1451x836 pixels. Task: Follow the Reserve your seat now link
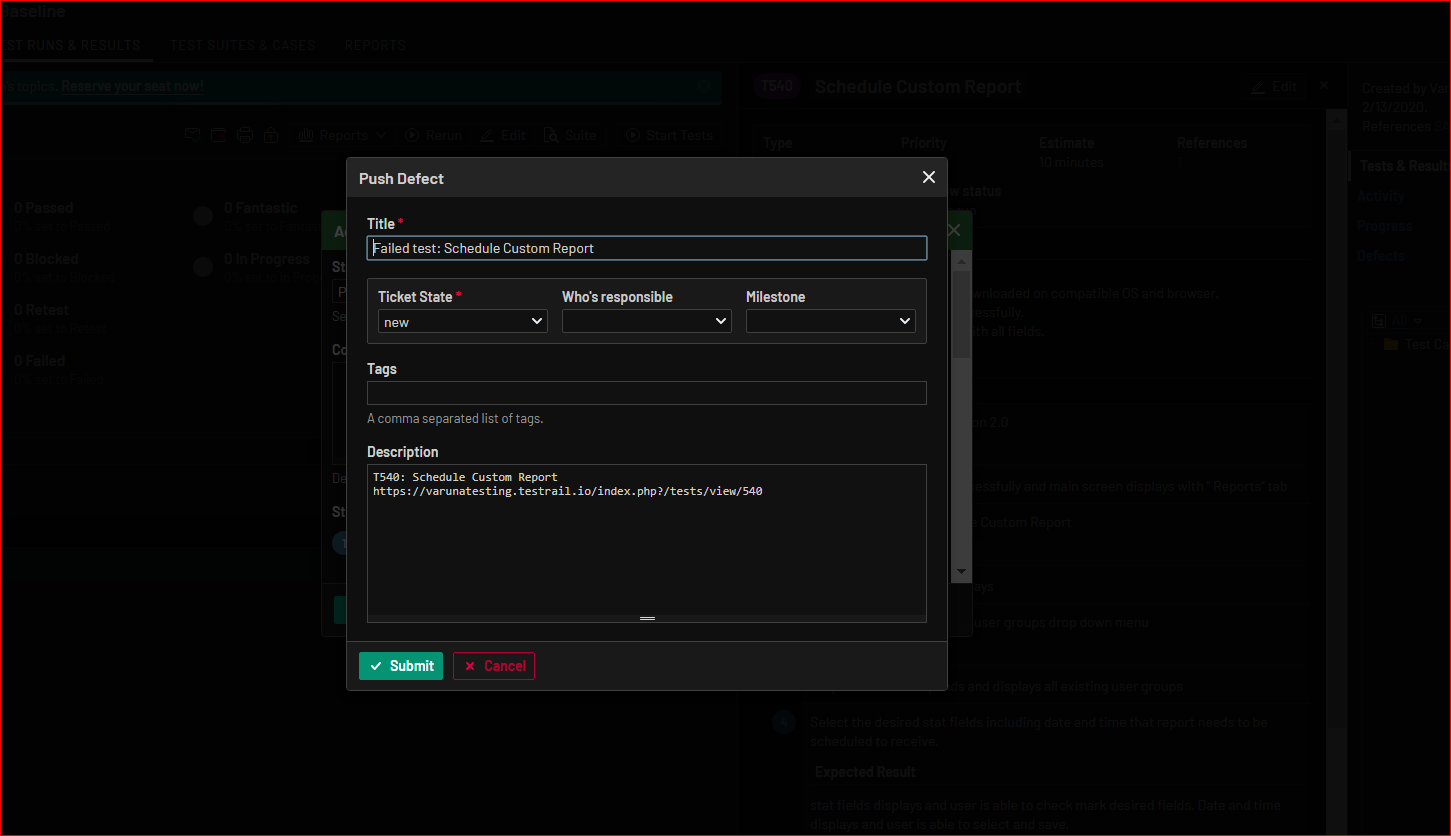tap(132, 87)
